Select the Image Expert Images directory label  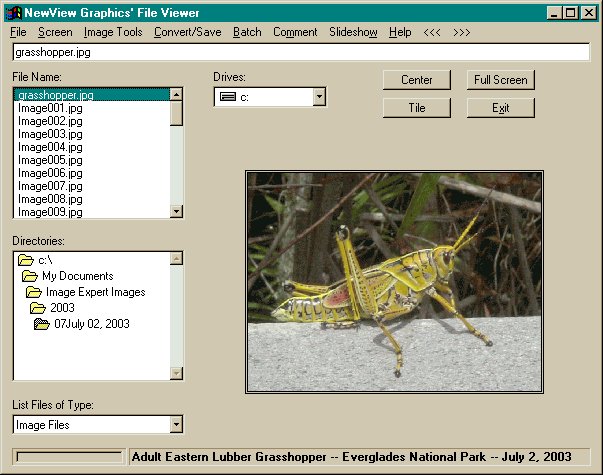point(95,292)
